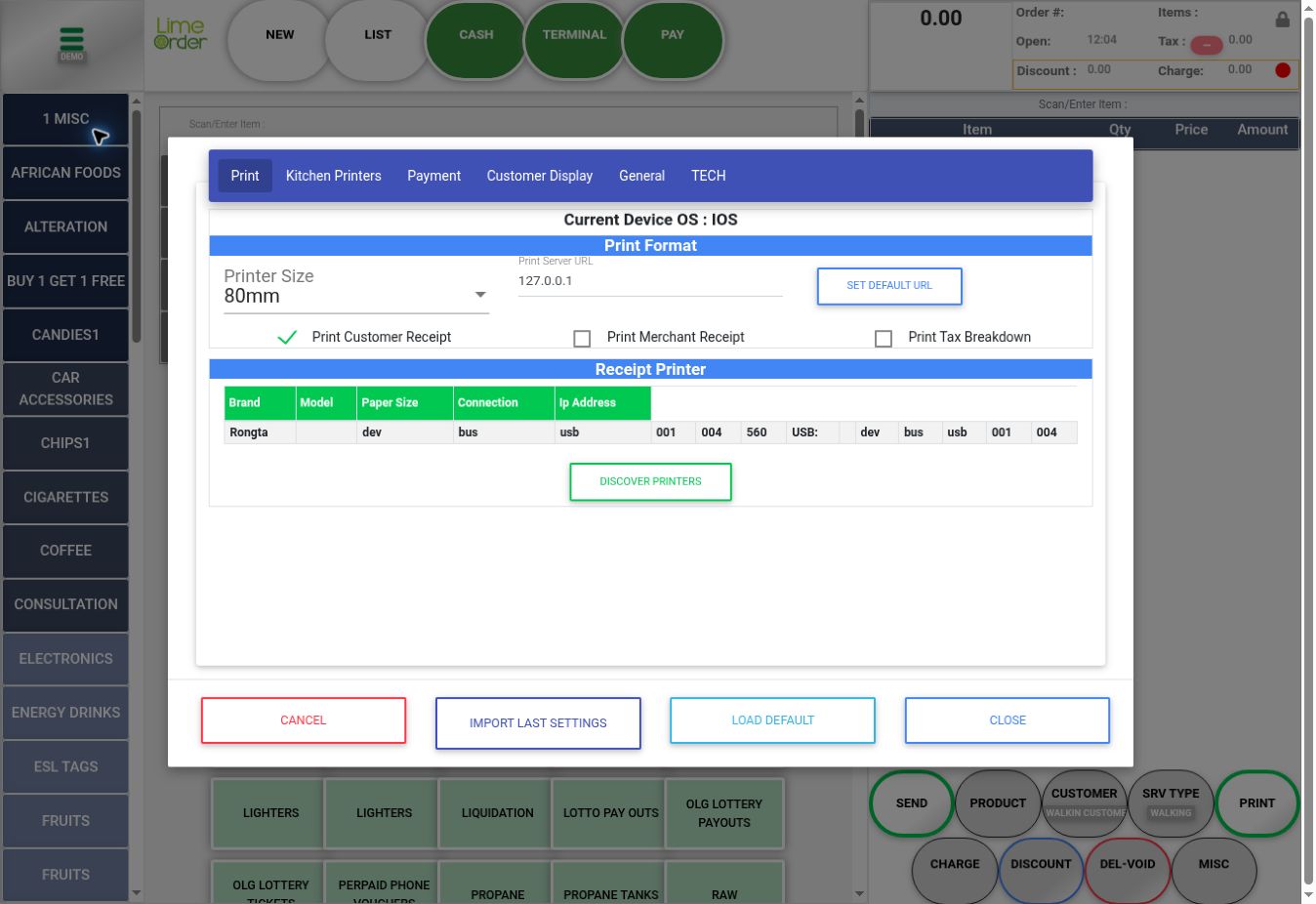Screen dimensions: 1316x904
Task: Choose the CASH payment button
Action: (476, 40)
